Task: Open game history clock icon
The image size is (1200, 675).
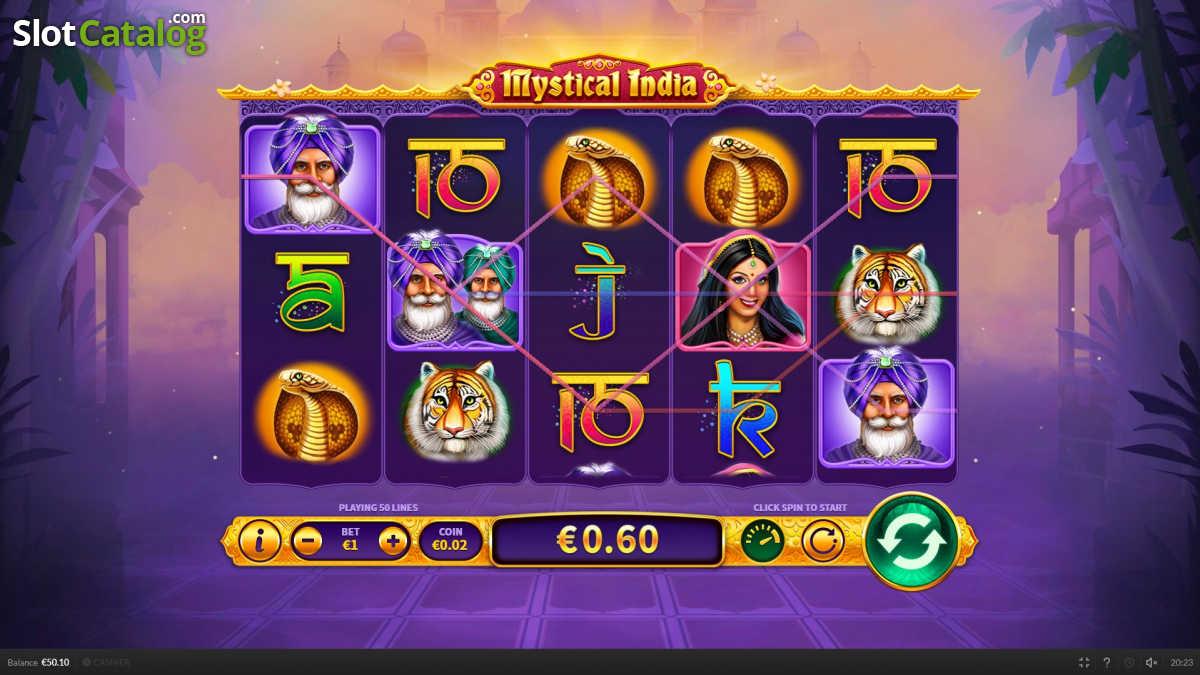Action: [x=1129, y=662]
